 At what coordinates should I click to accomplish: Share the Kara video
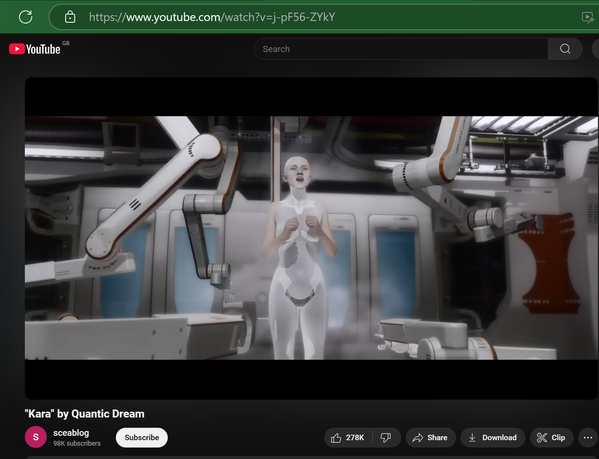tap(431, 438)
